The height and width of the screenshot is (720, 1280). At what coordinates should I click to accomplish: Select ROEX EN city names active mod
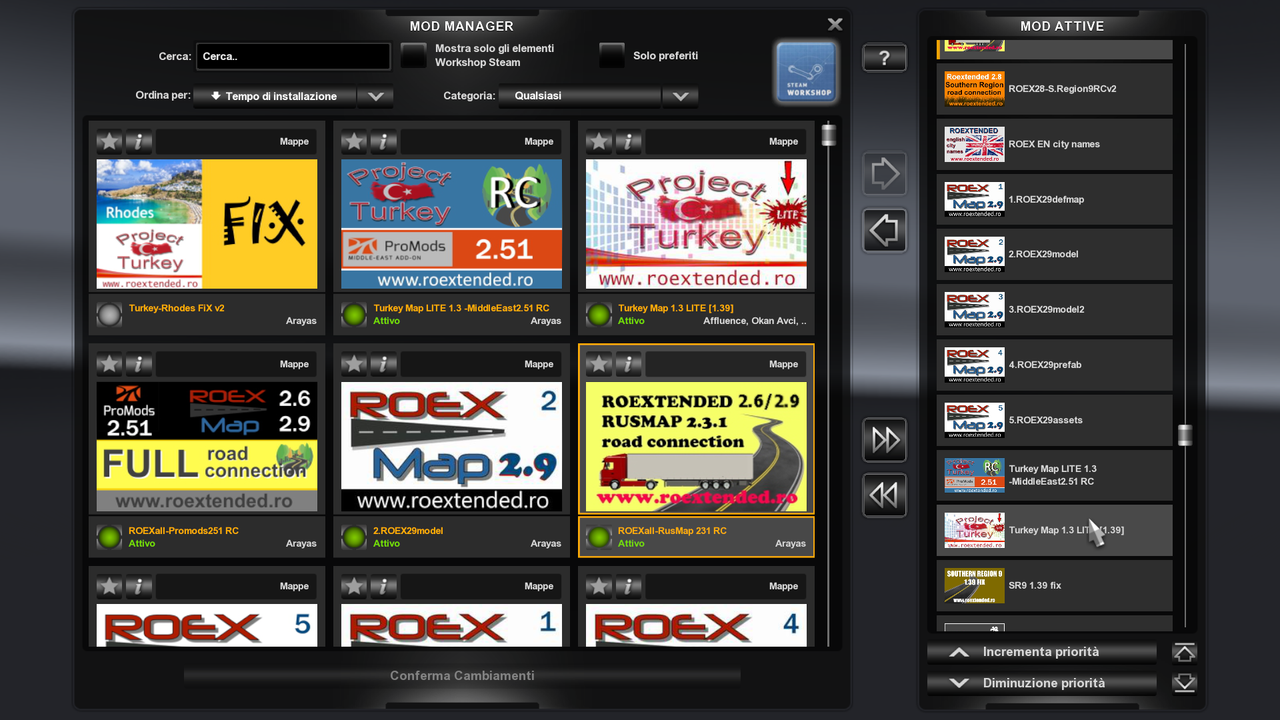(1054, 144)
